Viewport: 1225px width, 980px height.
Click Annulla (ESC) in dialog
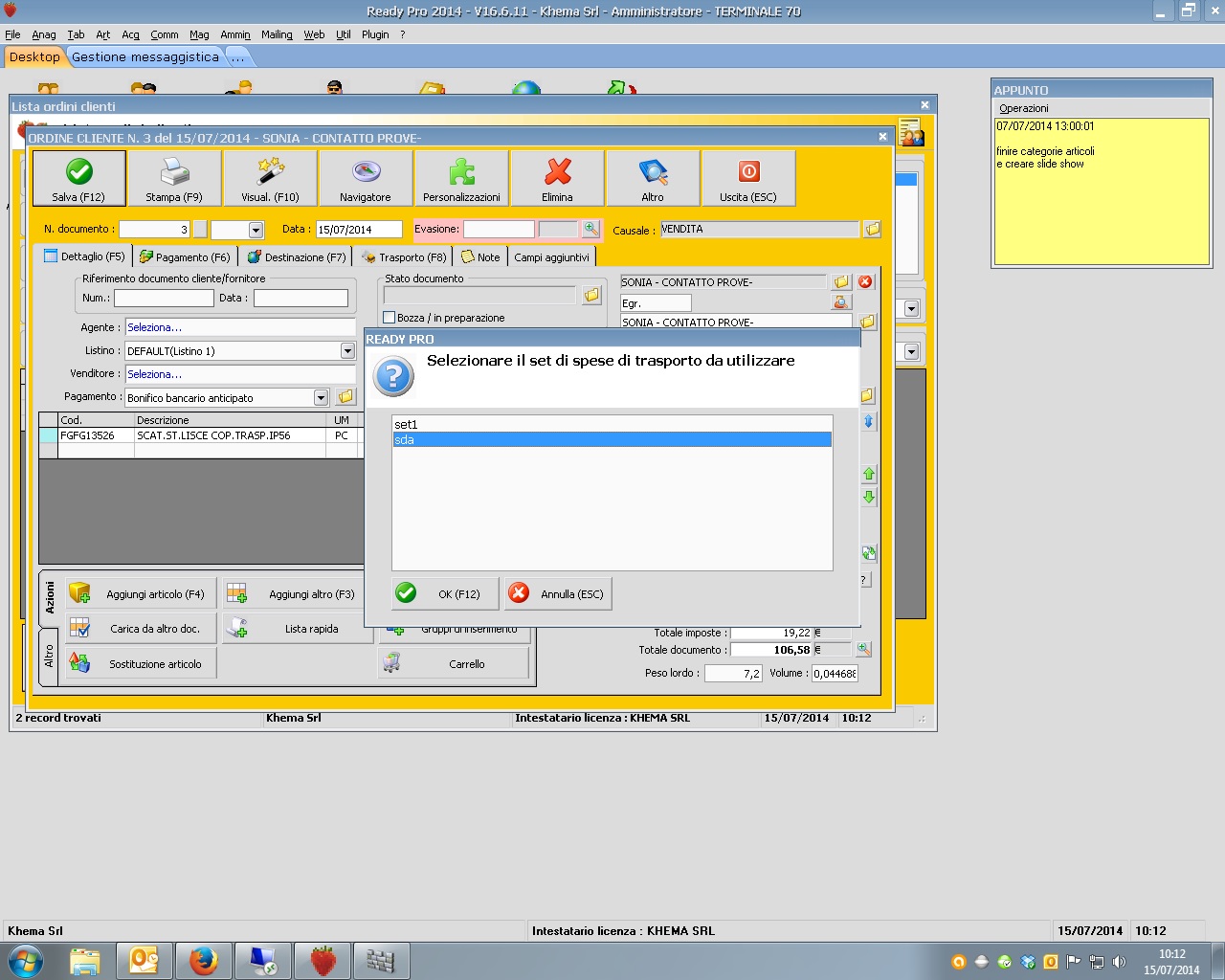558,593
